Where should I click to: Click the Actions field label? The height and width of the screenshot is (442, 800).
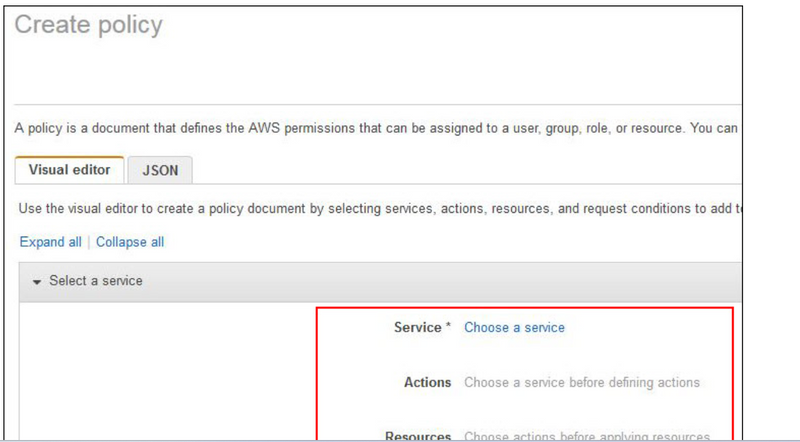(428, 382)
